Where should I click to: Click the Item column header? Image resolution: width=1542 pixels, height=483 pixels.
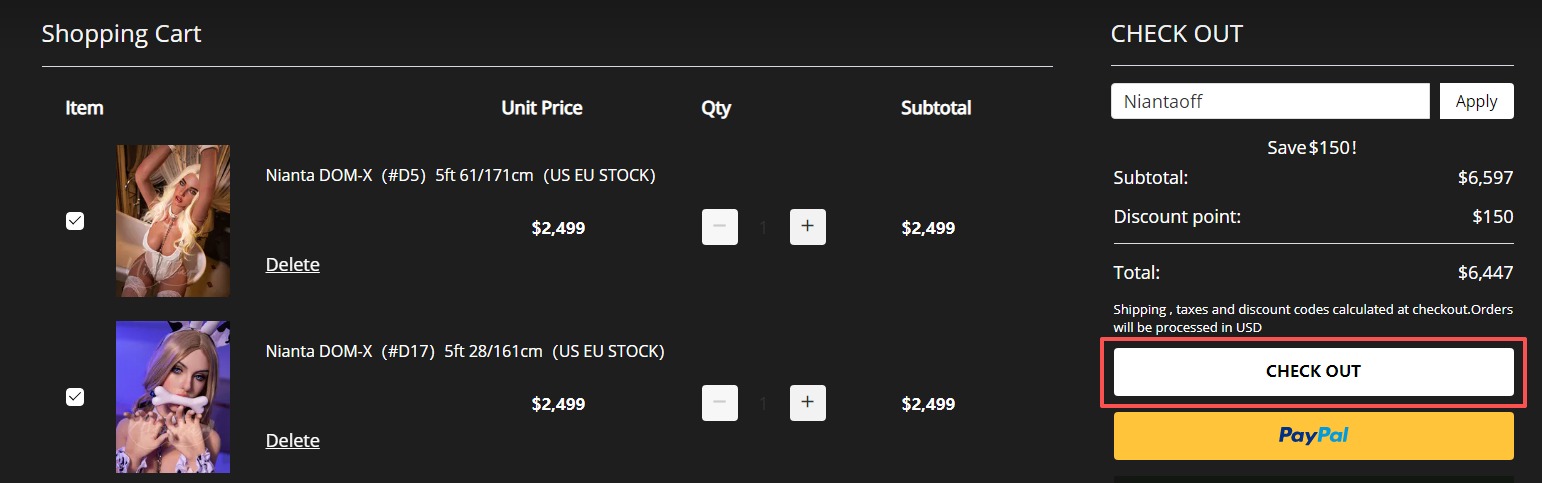point(84,108)
